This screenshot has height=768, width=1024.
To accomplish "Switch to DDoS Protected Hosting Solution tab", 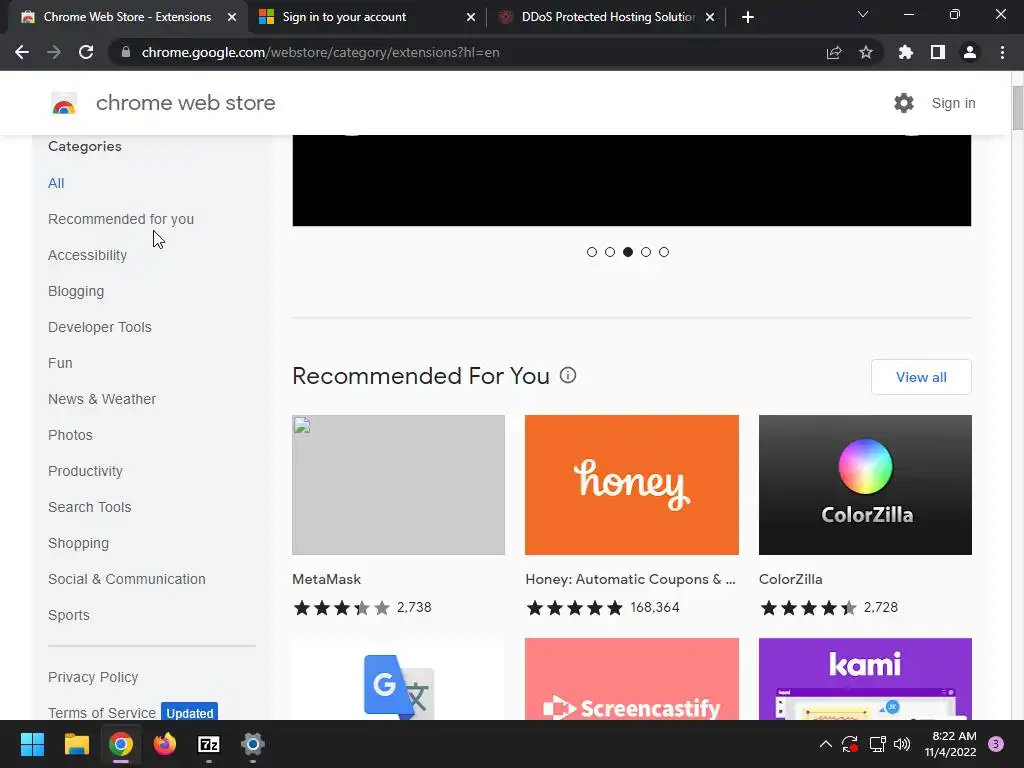I will (606, 17).
